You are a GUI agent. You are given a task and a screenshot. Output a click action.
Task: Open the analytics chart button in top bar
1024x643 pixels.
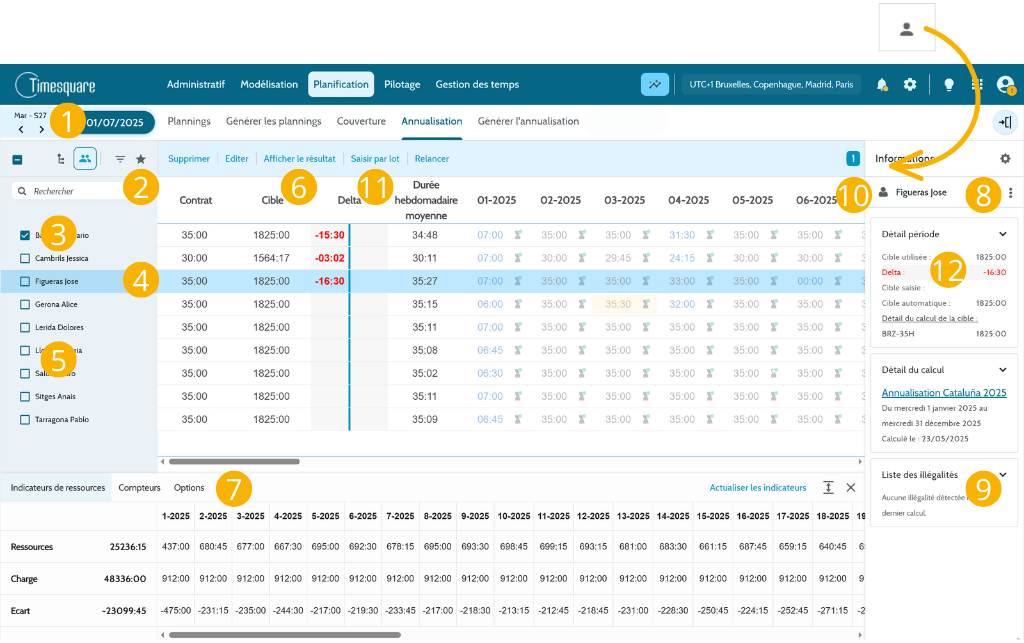pos(654,84)
